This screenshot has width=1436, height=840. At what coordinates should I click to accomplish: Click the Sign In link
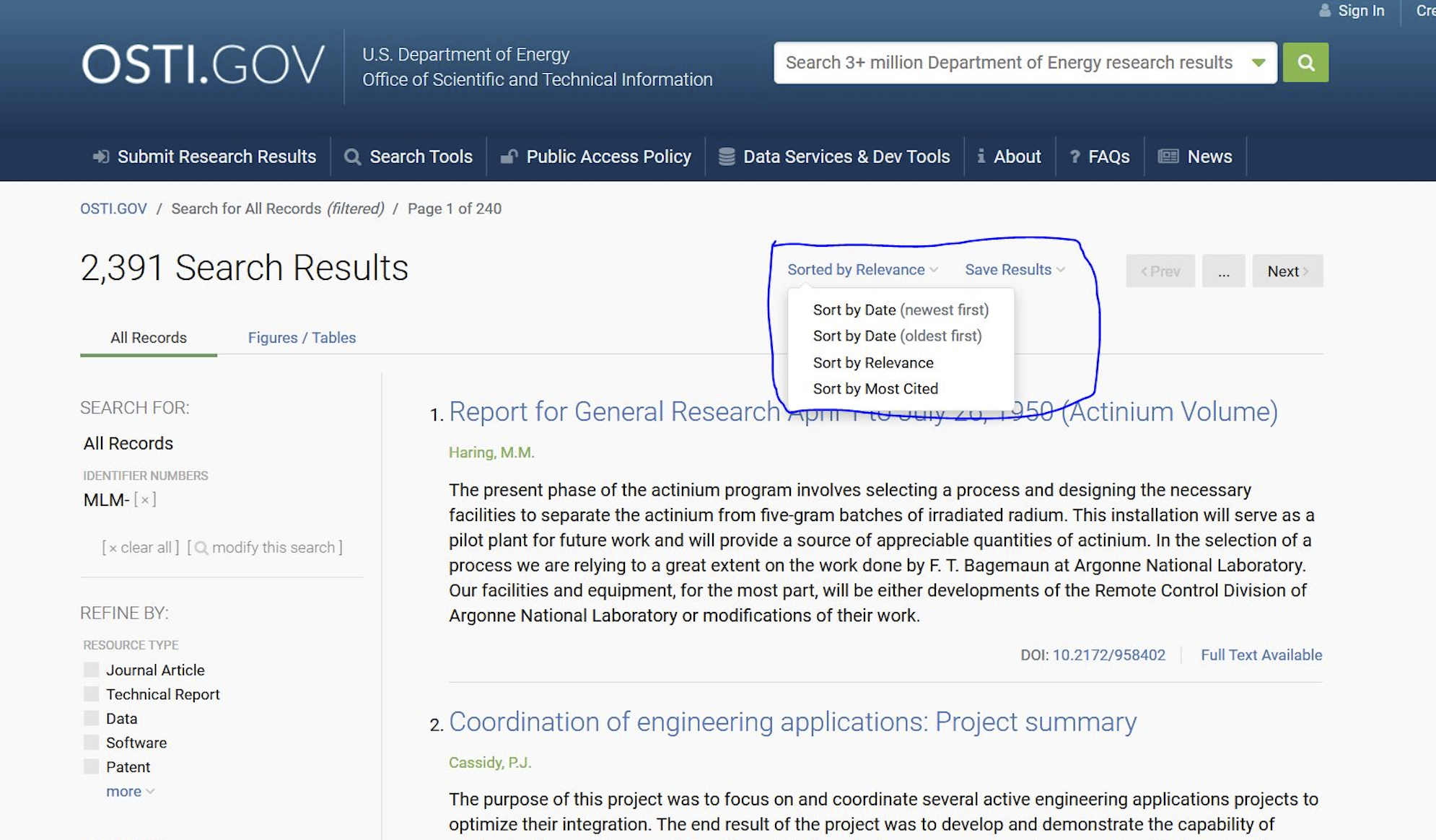(1361, 10)
